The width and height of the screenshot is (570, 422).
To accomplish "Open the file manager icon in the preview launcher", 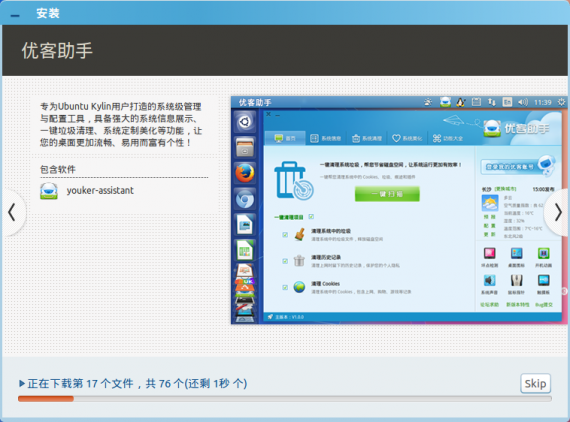I will (245, 147).
